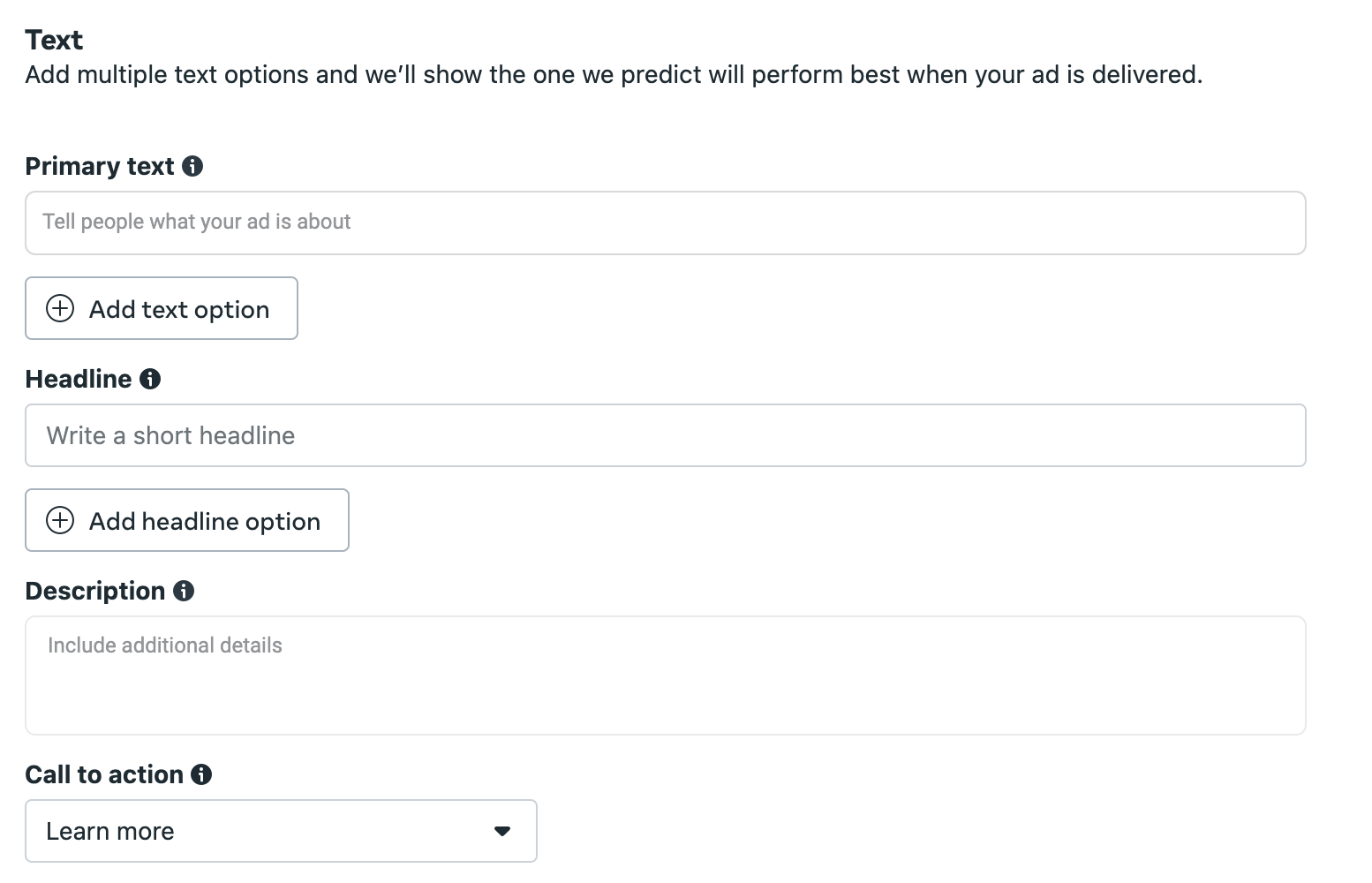Click the info icon beside Primary text
The height and width of the screenshot is (883, 1372).
click(x=192, y=166)
